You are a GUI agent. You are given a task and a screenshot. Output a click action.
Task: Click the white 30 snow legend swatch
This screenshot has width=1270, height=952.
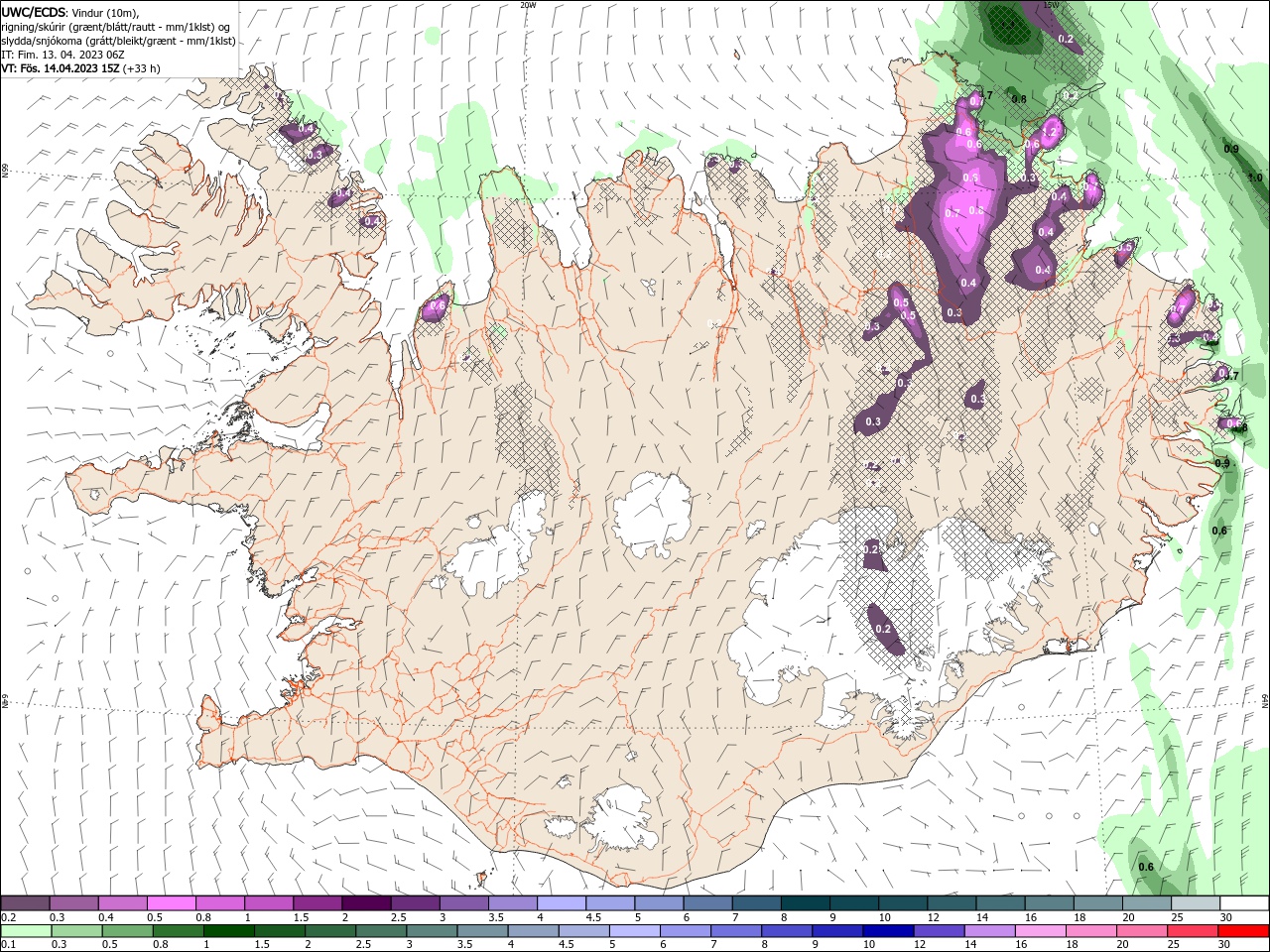tap(1245, 903)
